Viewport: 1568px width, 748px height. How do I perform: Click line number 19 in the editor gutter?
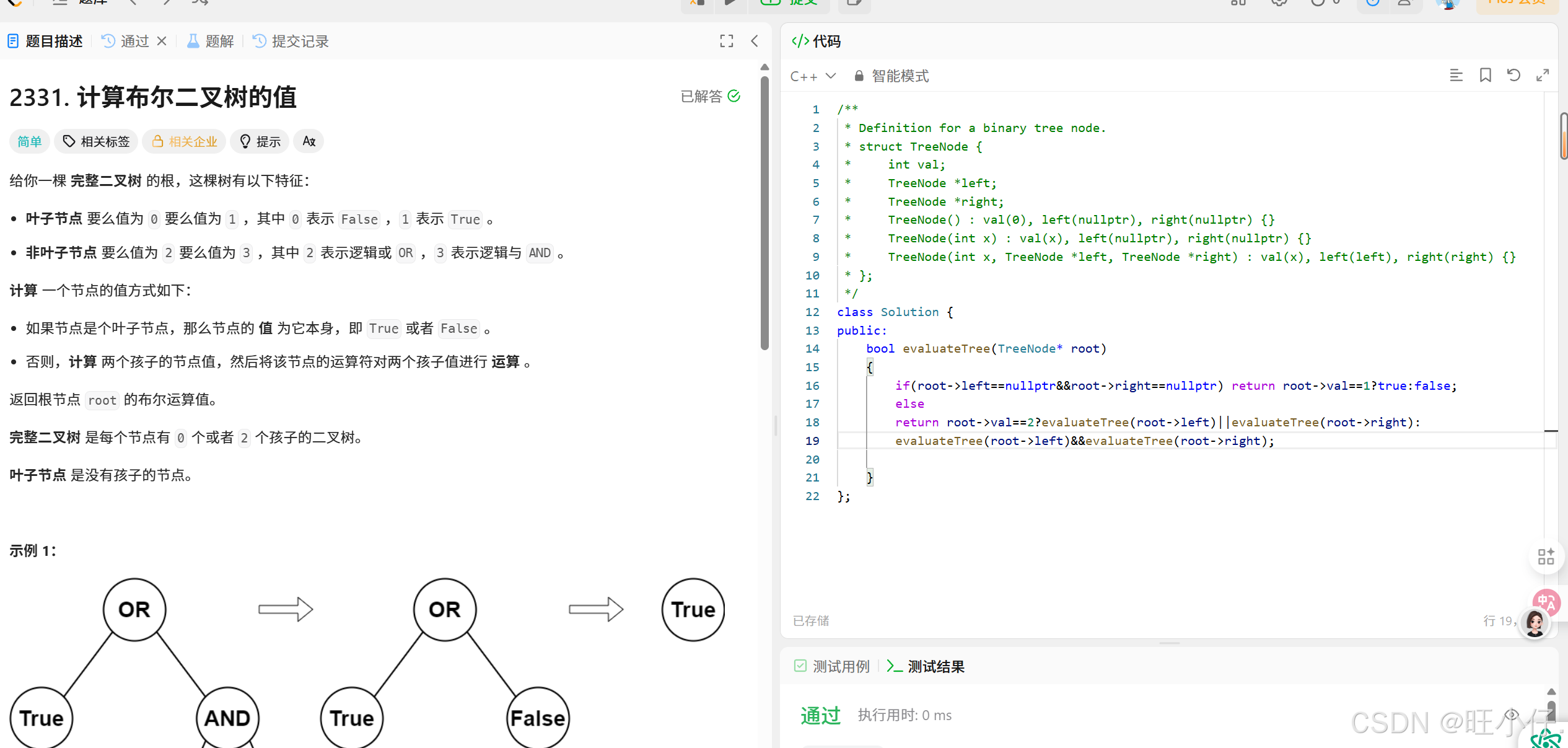tap(812, 441)
